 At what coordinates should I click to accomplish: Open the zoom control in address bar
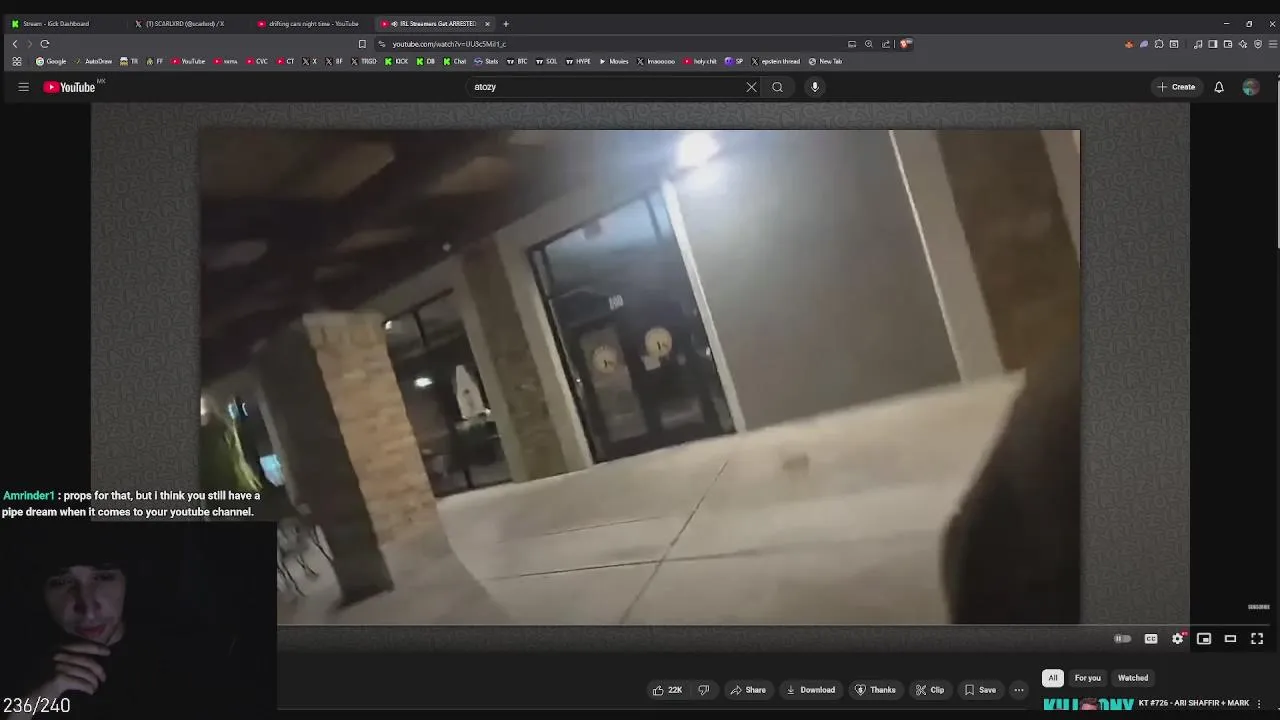[x=869, y=44]
